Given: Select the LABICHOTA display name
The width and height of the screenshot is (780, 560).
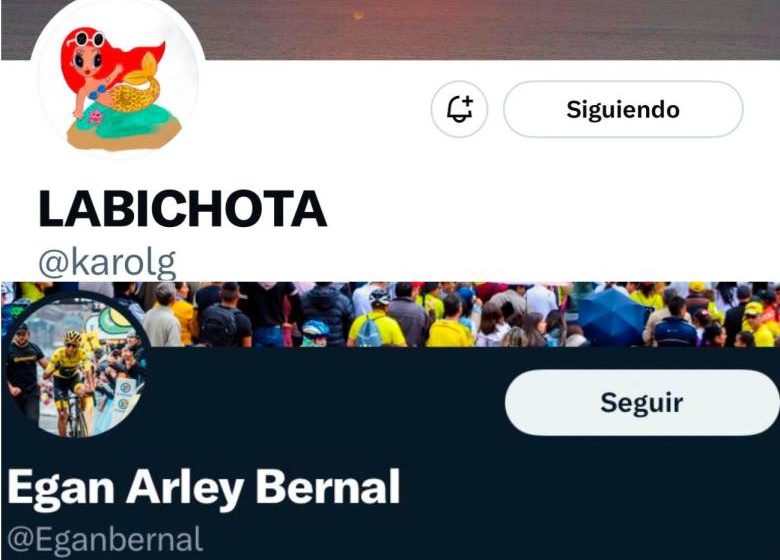Looking at the screenshot, I should (183, 209).
